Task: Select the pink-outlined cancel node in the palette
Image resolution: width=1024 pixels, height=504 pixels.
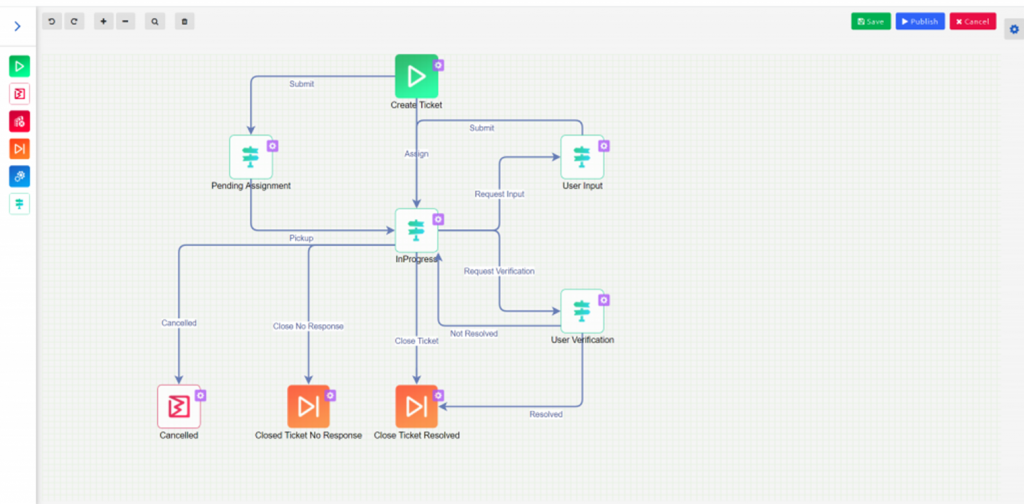Action: [x=19, y=94]
